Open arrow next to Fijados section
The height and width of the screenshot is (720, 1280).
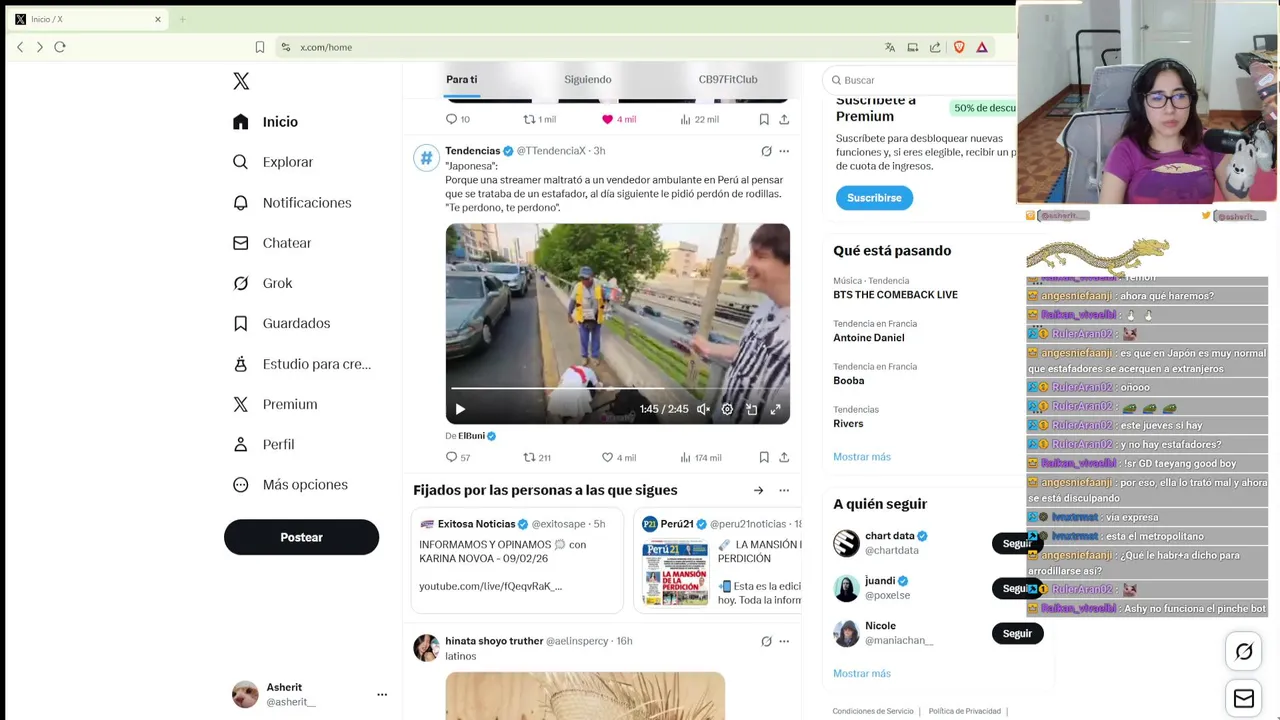point(758,490)
